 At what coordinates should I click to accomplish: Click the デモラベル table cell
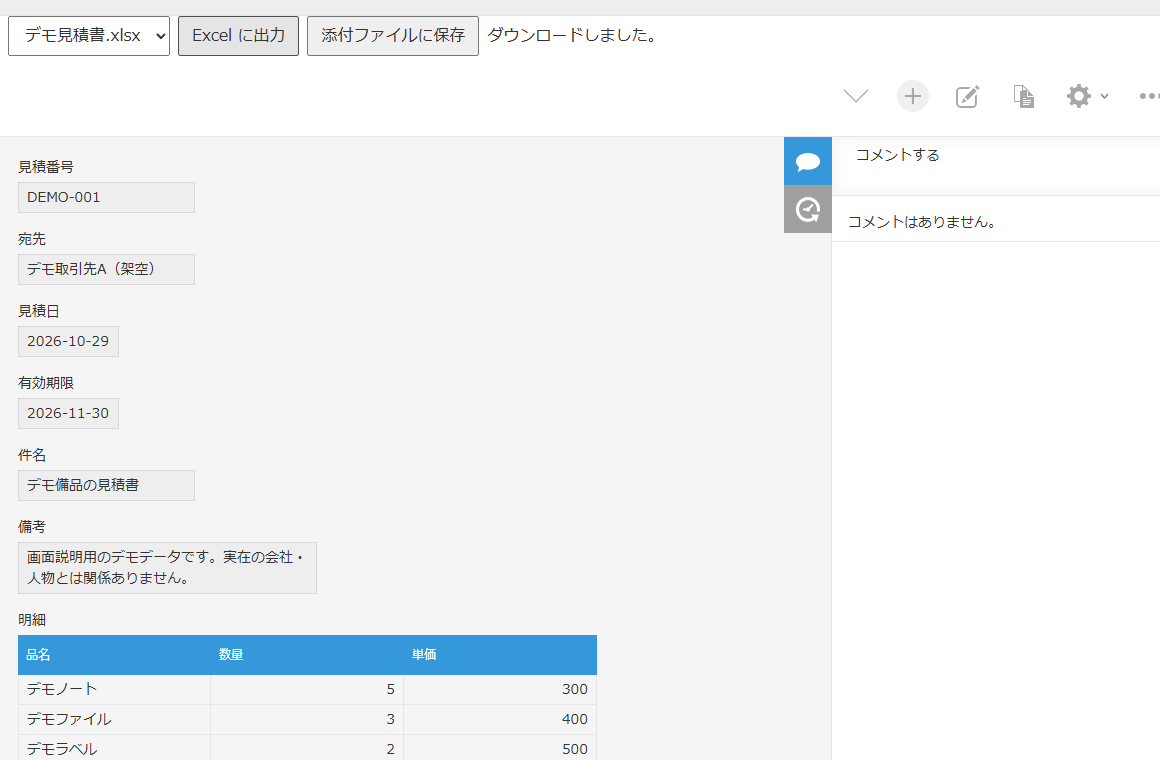pos(115,748)
